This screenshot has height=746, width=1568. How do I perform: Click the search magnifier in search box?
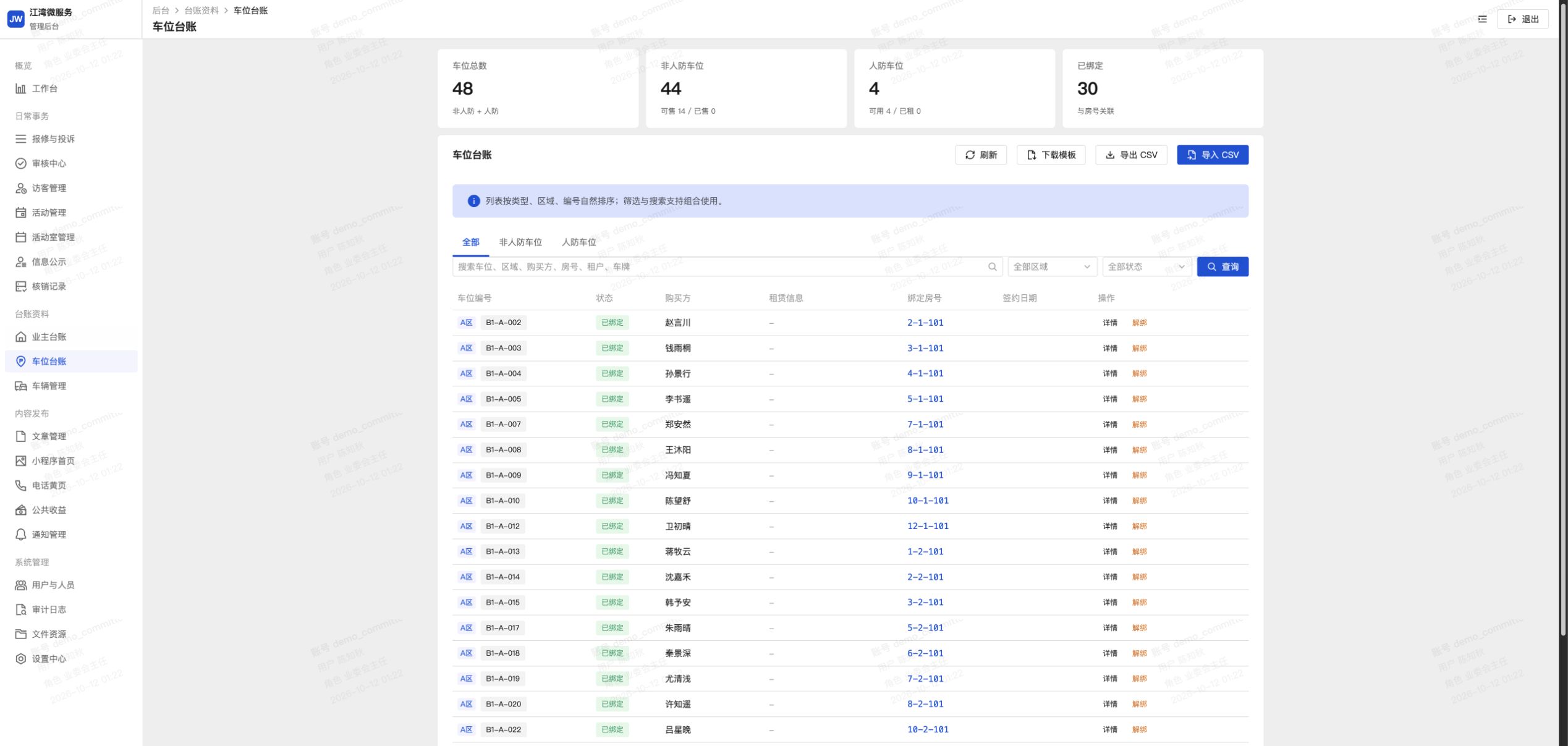pyautogui.click(x=992, y=267)
